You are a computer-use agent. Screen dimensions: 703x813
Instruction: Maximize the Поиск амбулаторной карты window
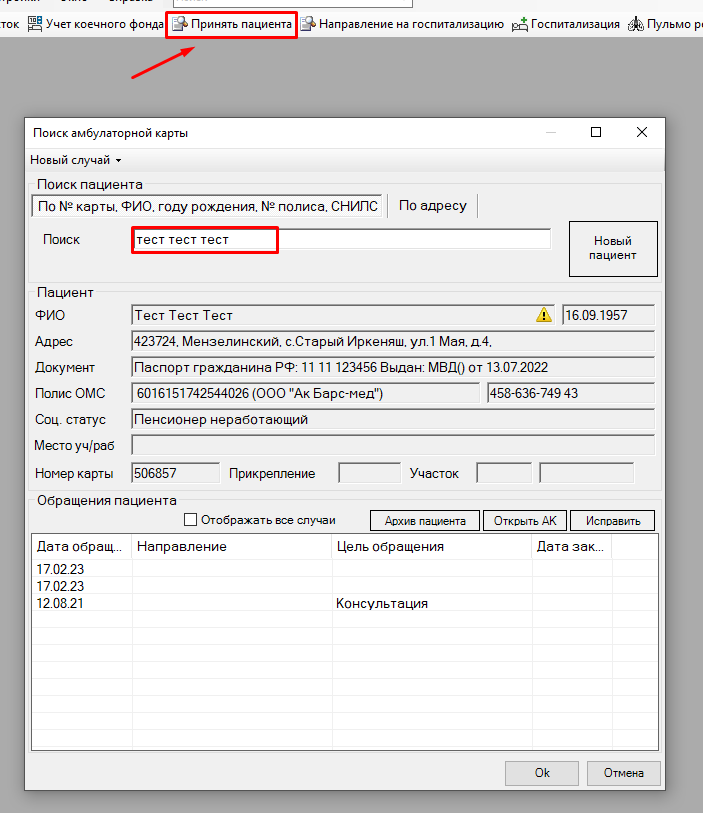pyautogui.click(x=596, y=132)
